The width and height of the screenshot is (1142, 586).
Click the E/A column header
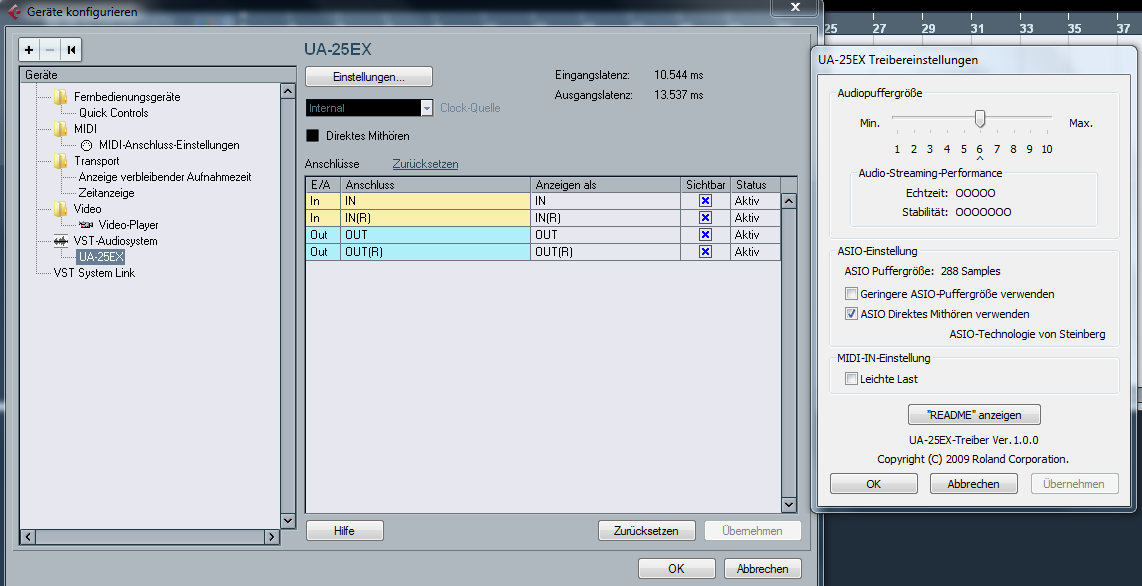tap(323, 185)
